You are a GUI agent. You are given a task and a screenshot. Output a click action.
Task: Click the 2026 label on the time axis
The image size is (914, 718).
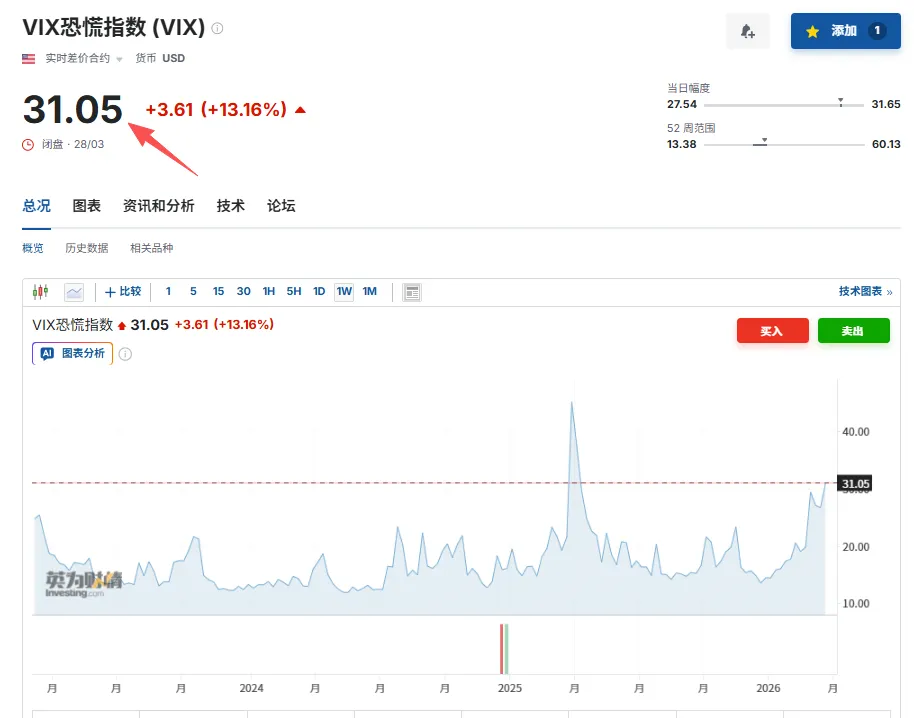tap(768, 688)
